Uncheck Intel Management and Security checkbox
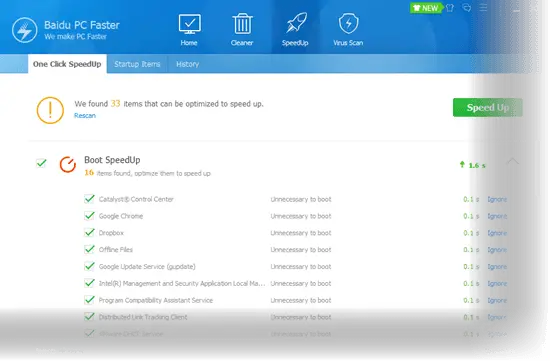Screen dimensions: 550x361 point(89,283)
